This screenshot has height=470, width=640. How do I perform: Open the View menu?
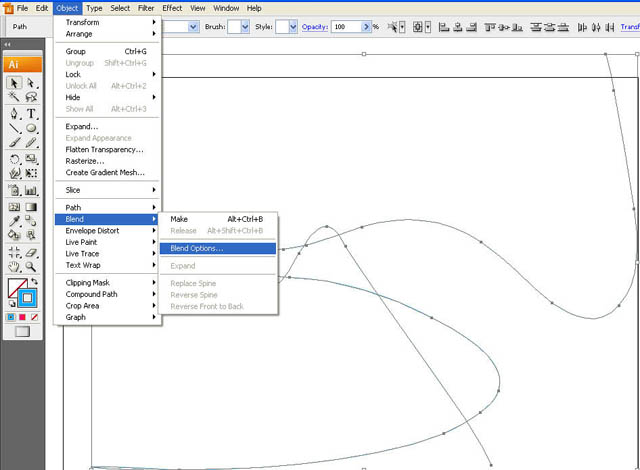tap(198, 8)
